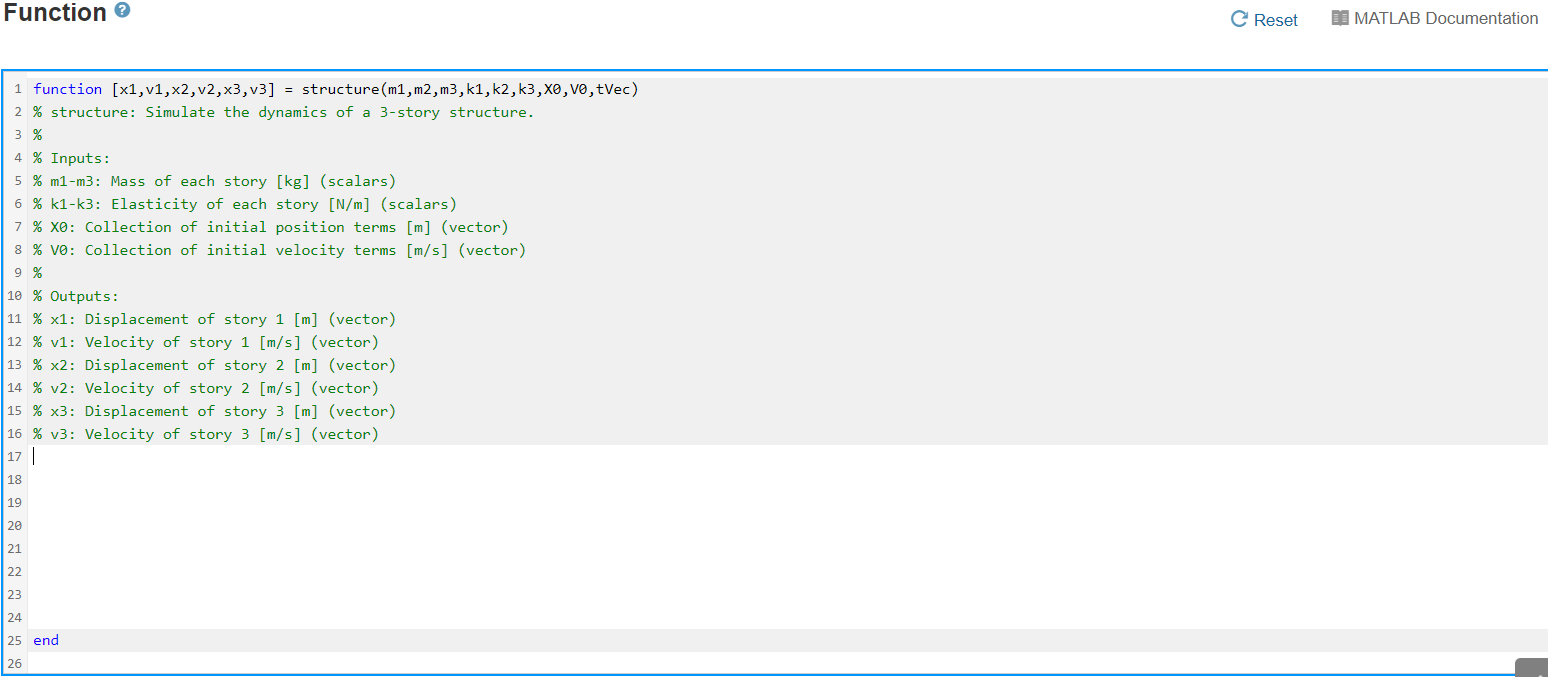Screen dimensions: 1548x677
Task: Click the comment mentioning initial velocity terms V0
Action: point(278,249)
